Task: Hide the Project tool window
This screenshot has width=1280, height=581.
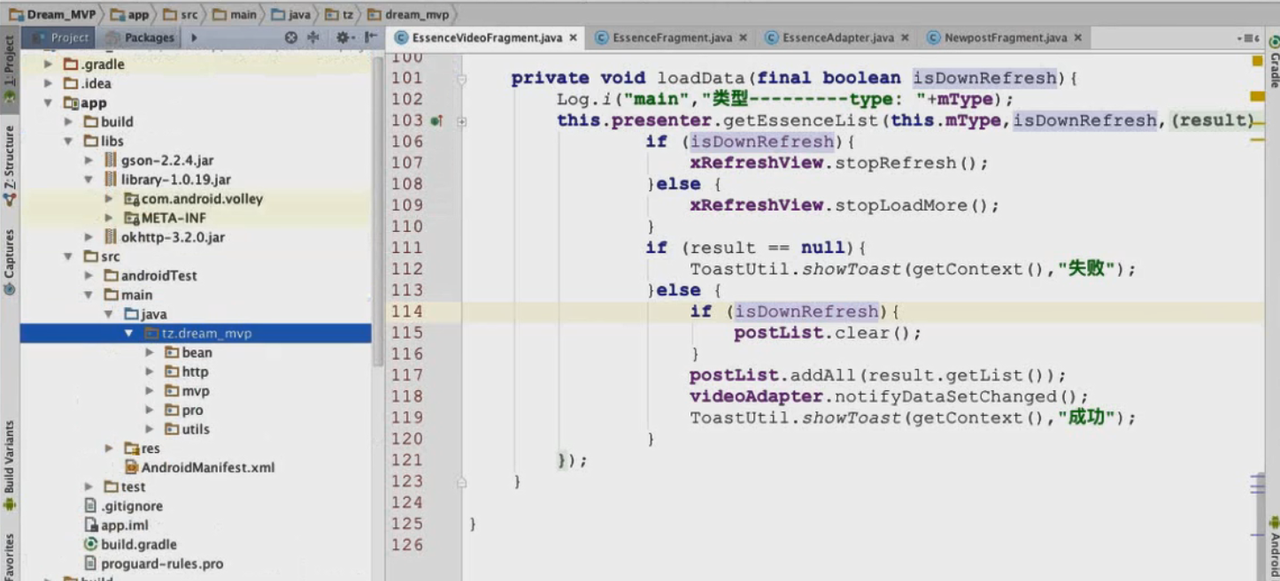Action: point(371,37)
